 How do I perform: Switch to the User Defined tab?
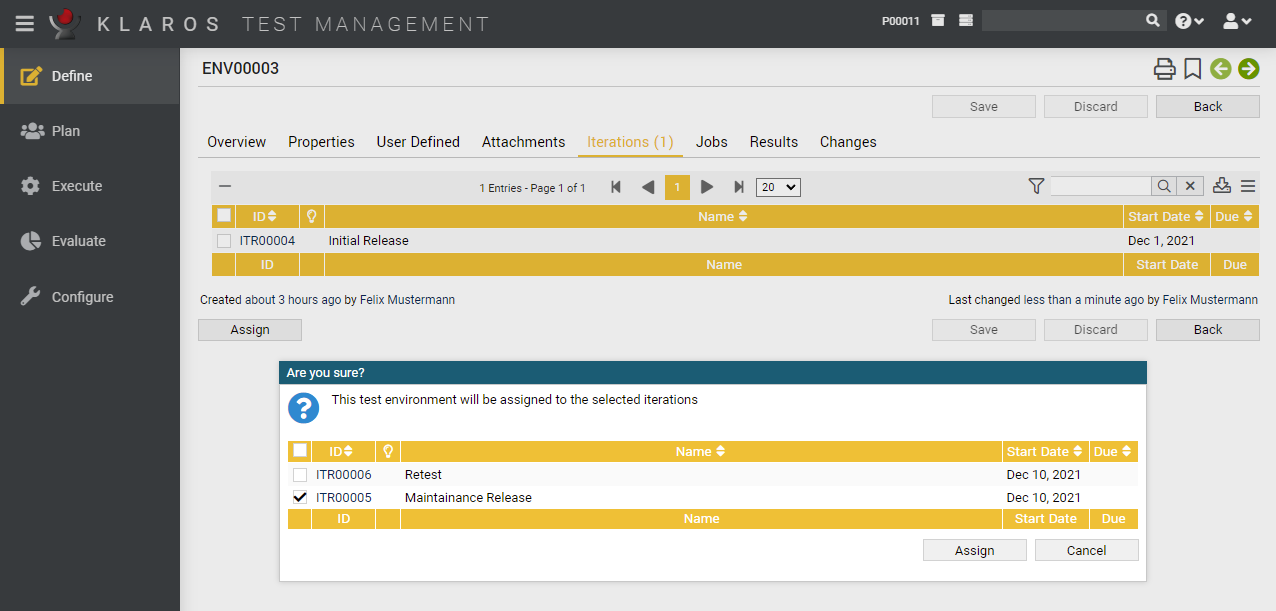418,142
